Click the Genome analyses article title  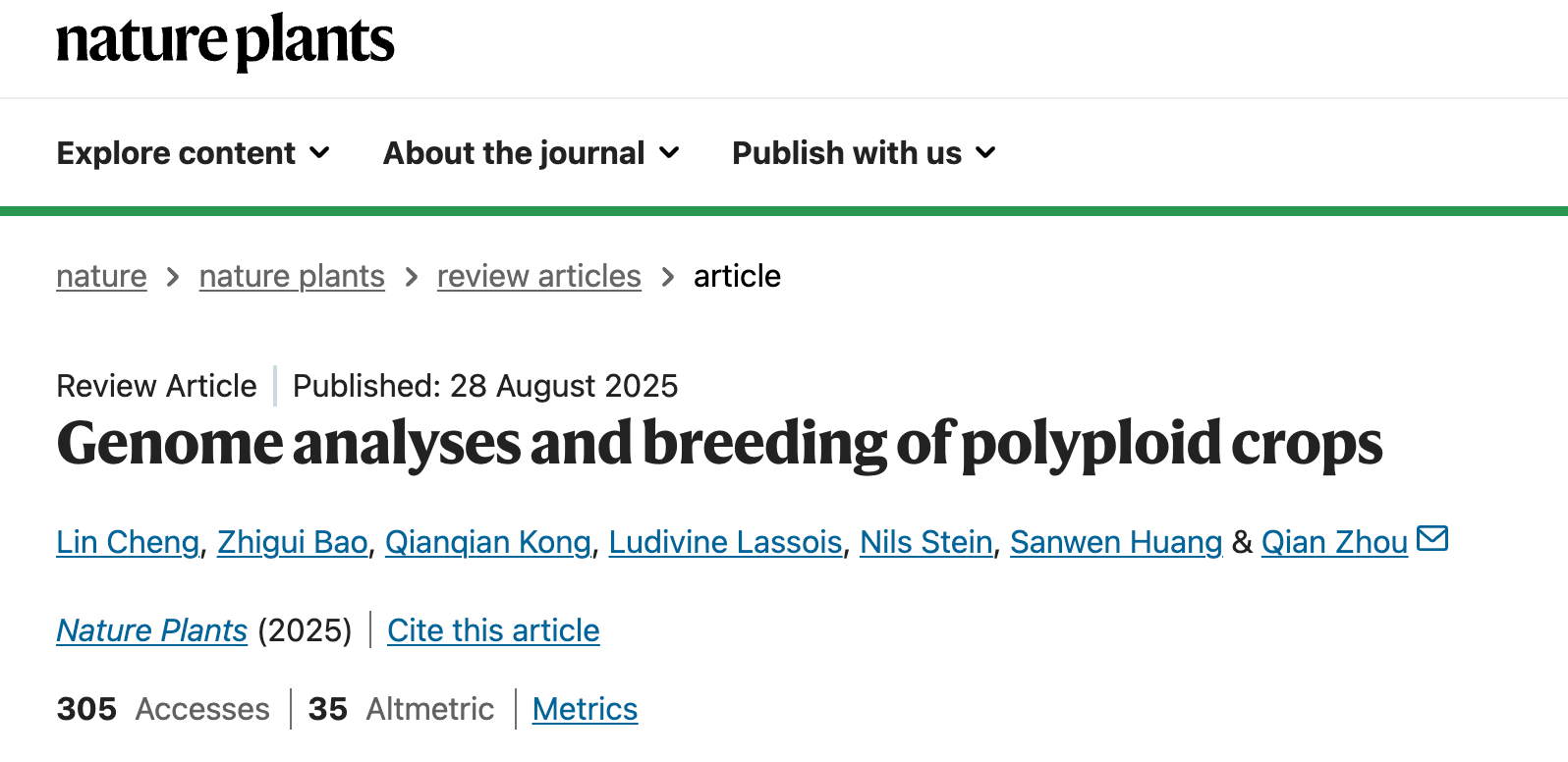(x=719, y=444)
